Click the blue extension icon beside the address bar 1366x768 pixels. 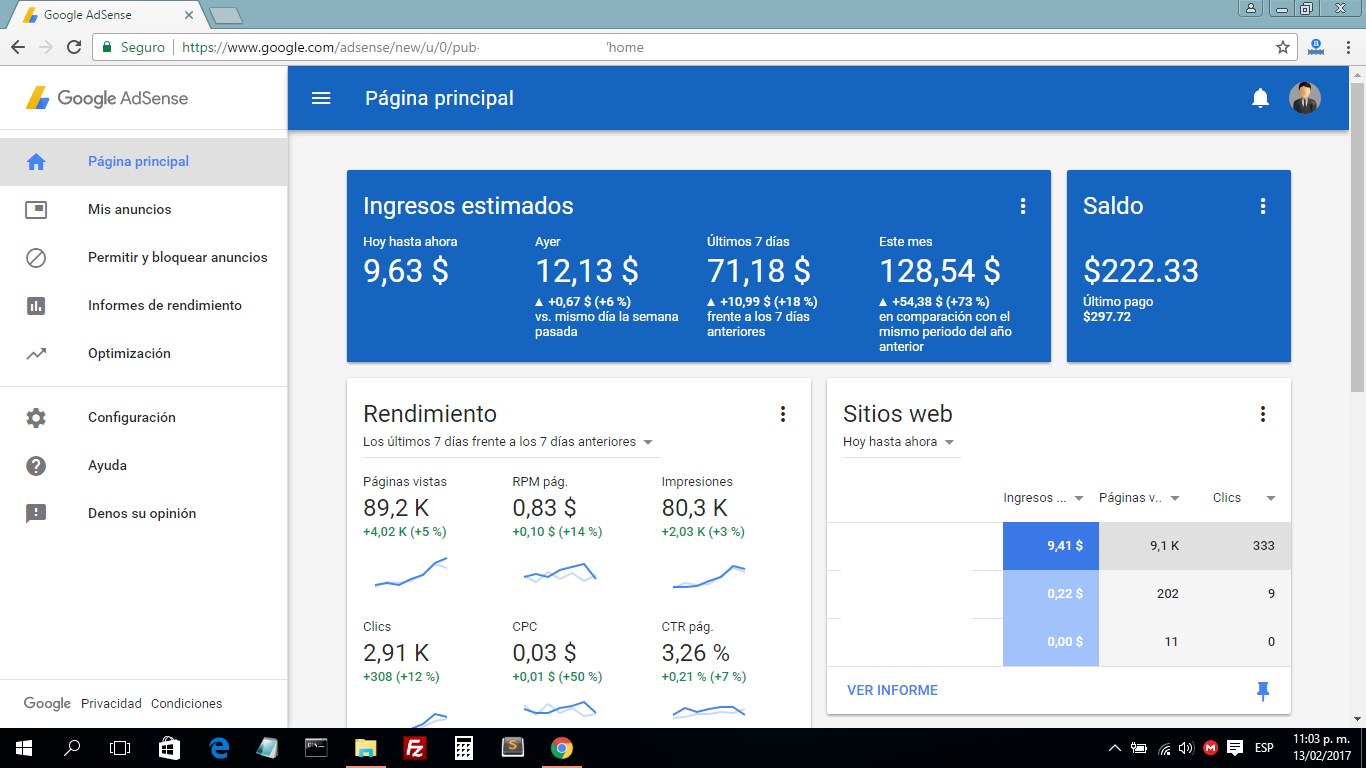point(1316,47)
